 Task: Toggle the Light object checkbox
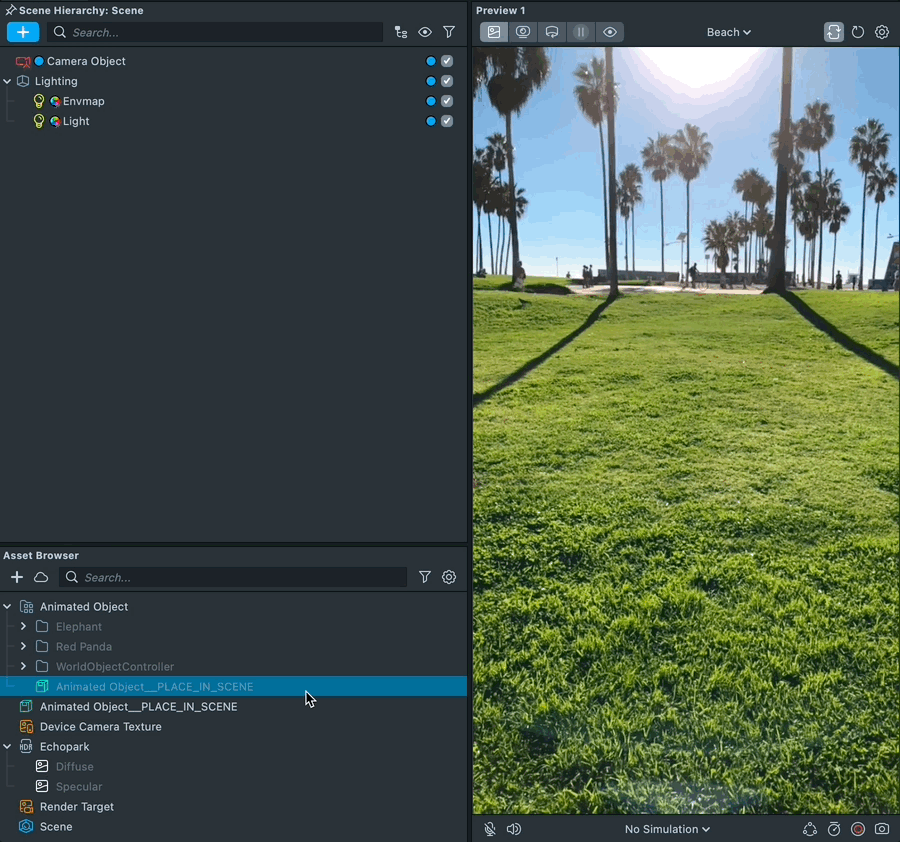(447, 121)
